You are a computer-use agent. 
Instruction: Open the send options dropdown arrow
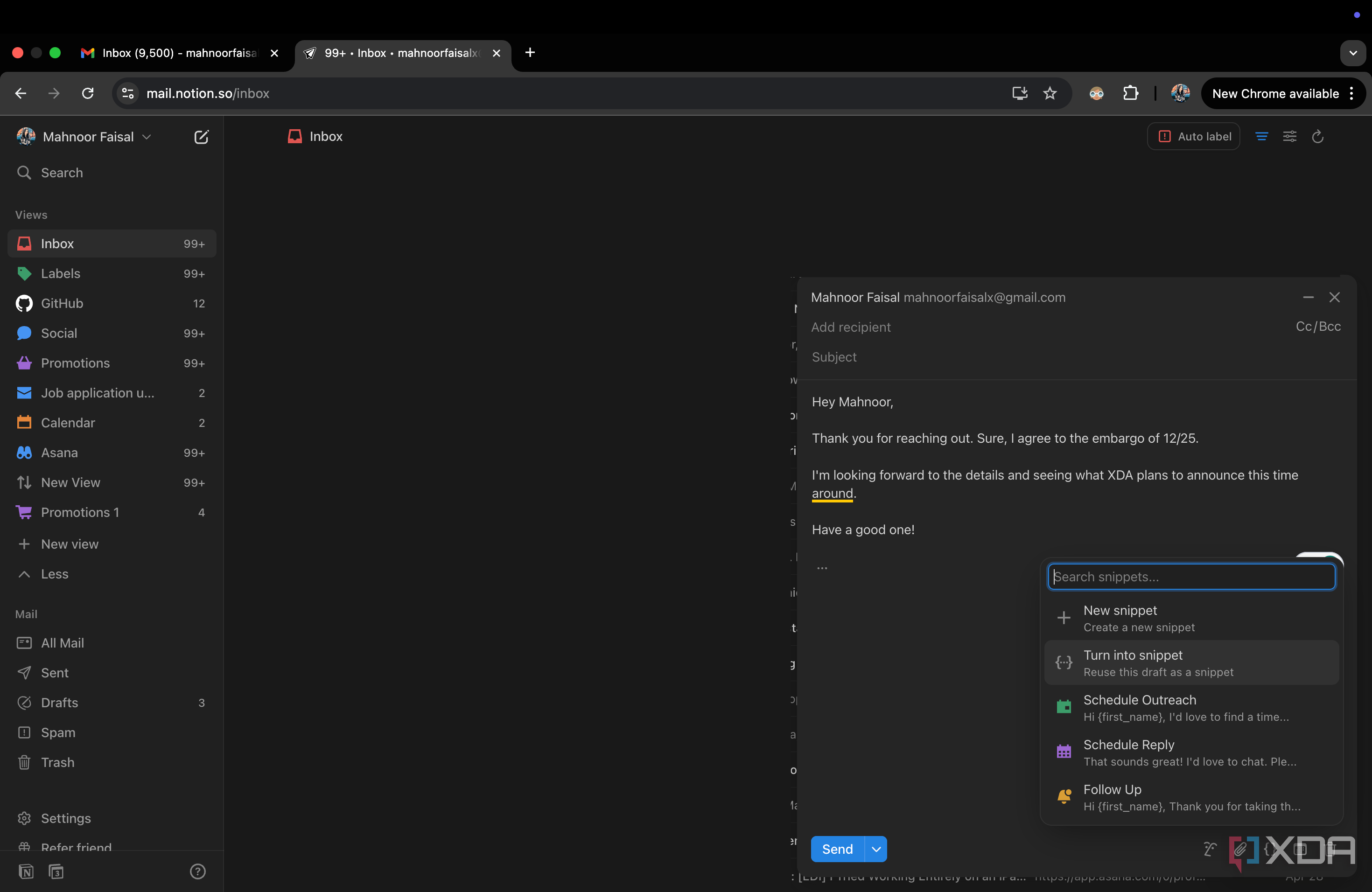click(876, 850)
